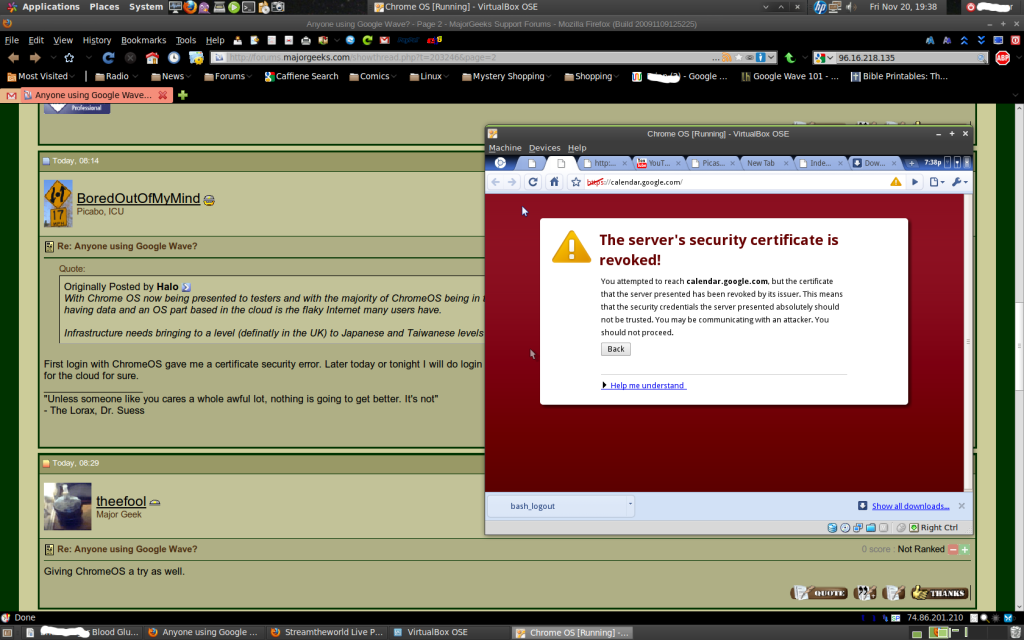
Task: Bookmark page with Chrome star icon
Action: click(x=576, y=182)
